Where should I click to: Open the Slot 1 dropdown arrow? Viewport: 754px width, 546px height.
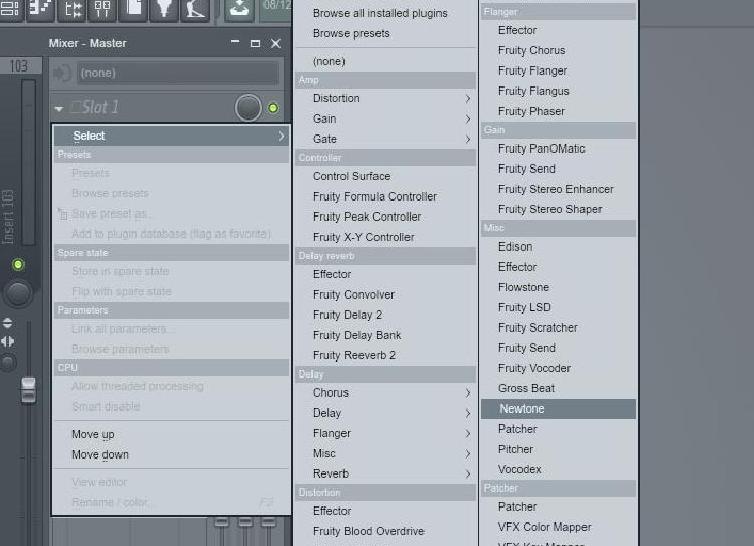[59, 108]
